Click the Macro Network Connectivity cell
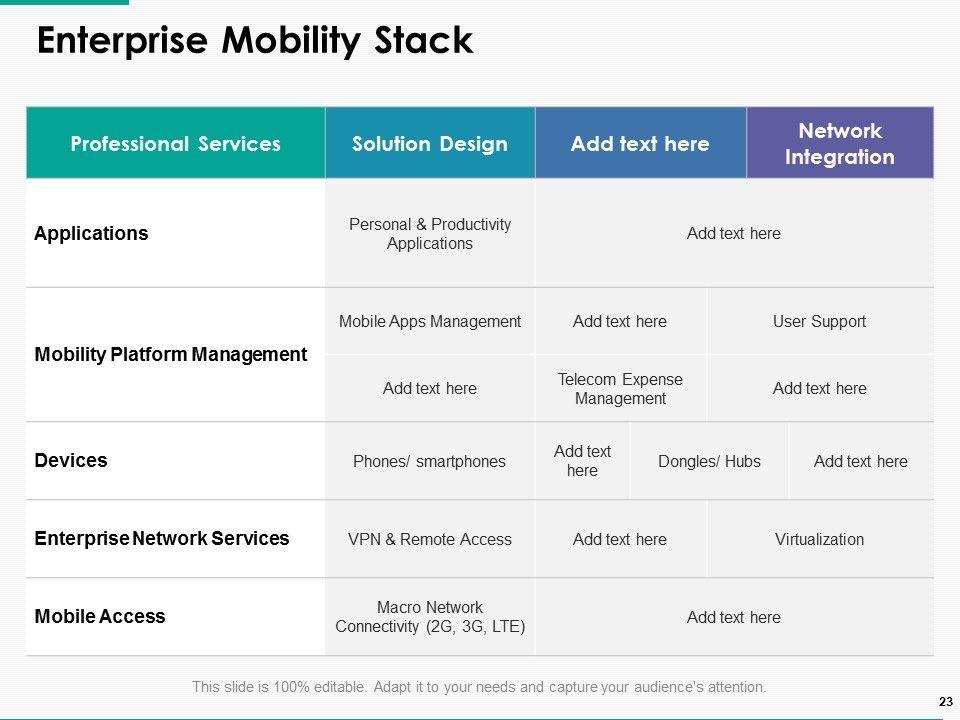This screenshot has width=960, height=720. pyautogui.click(x=430, y=617)
